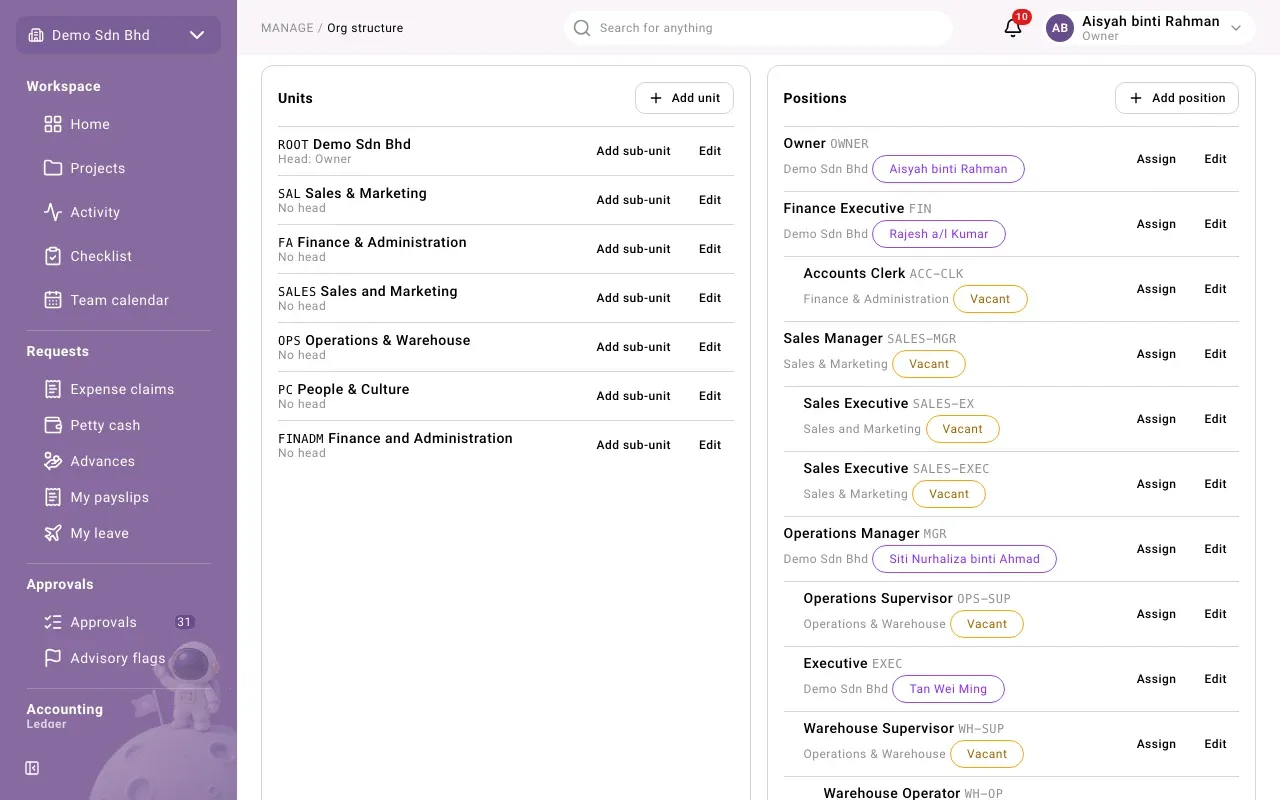Click the Approvals list-check icon
This screenshot has height=800, width=1280.
point(53,622)
